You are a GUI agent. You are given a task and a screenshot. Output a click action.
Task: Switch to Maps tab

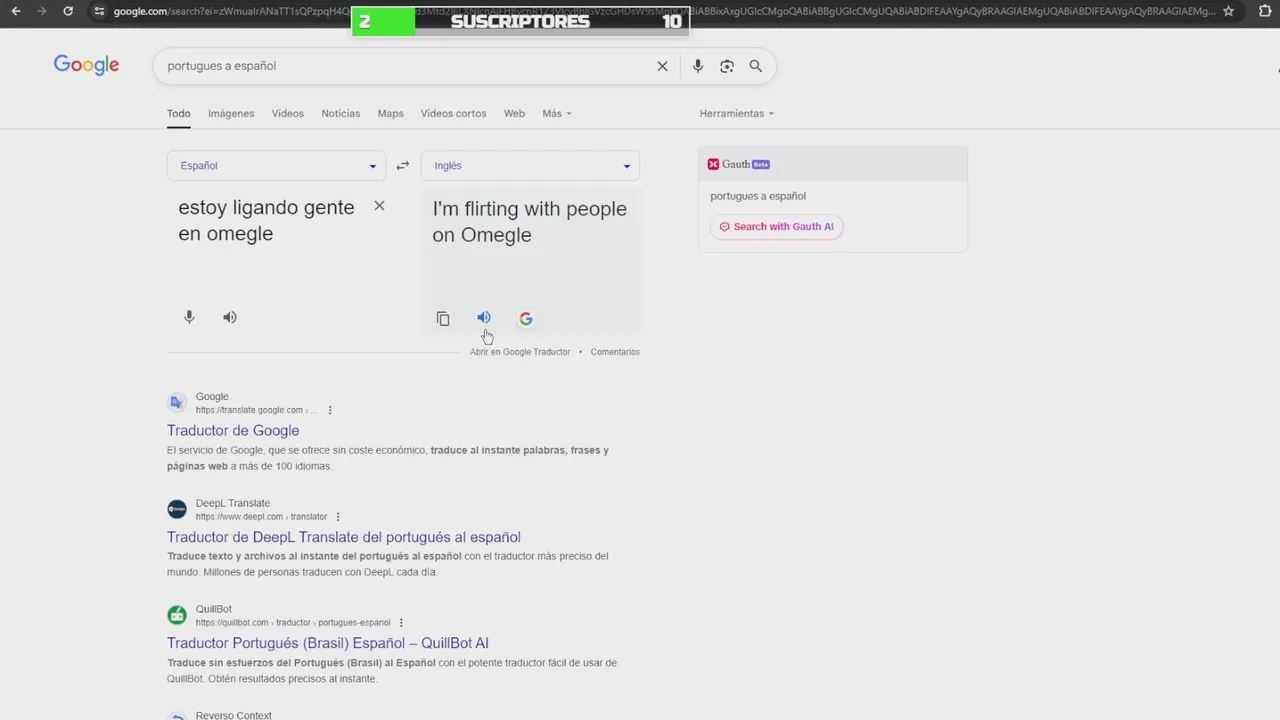(x=391, y=114)
